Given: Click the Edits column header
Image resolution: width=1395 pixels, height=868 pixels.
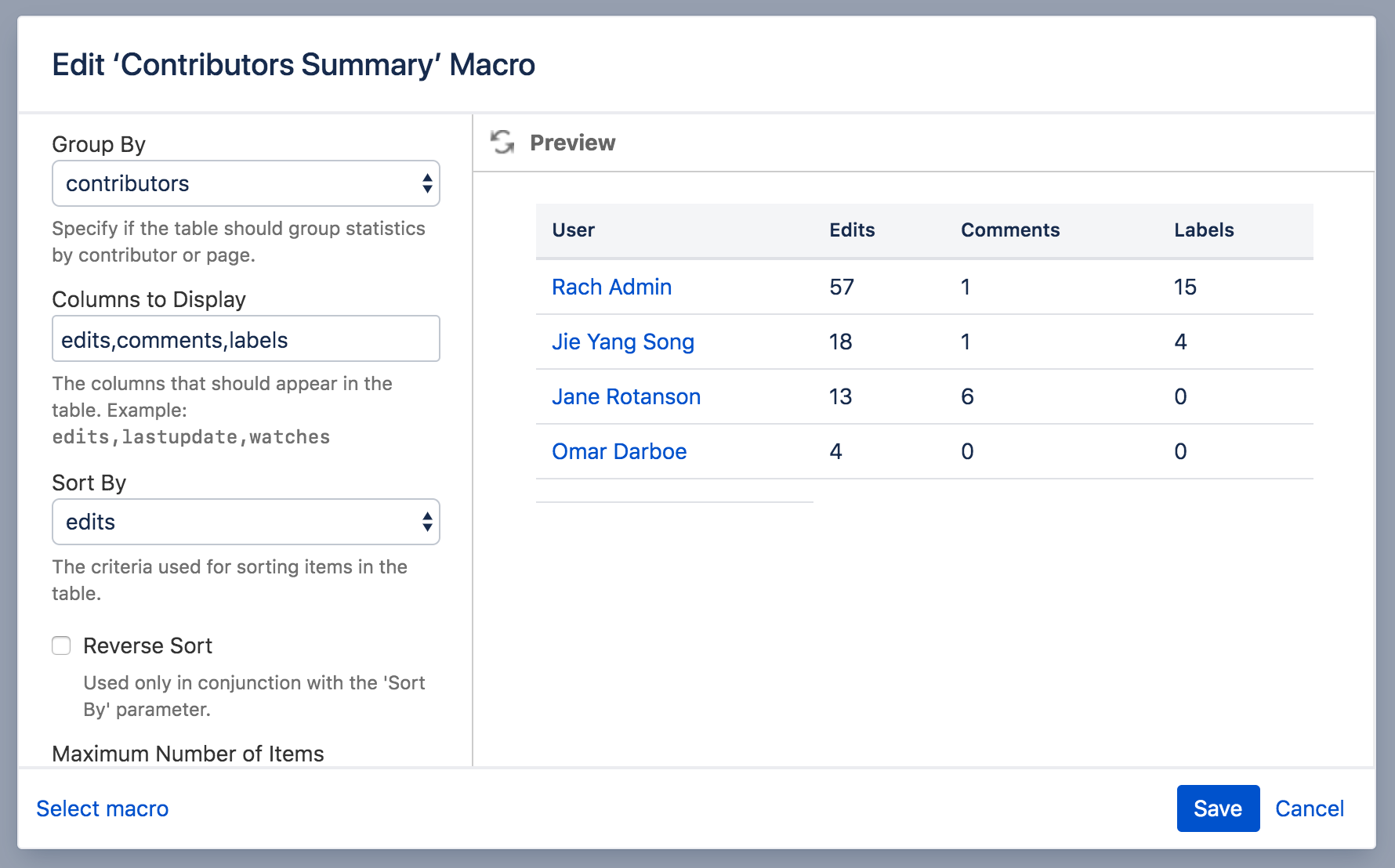Looking at the screenshot, I should tap(852, 230).
